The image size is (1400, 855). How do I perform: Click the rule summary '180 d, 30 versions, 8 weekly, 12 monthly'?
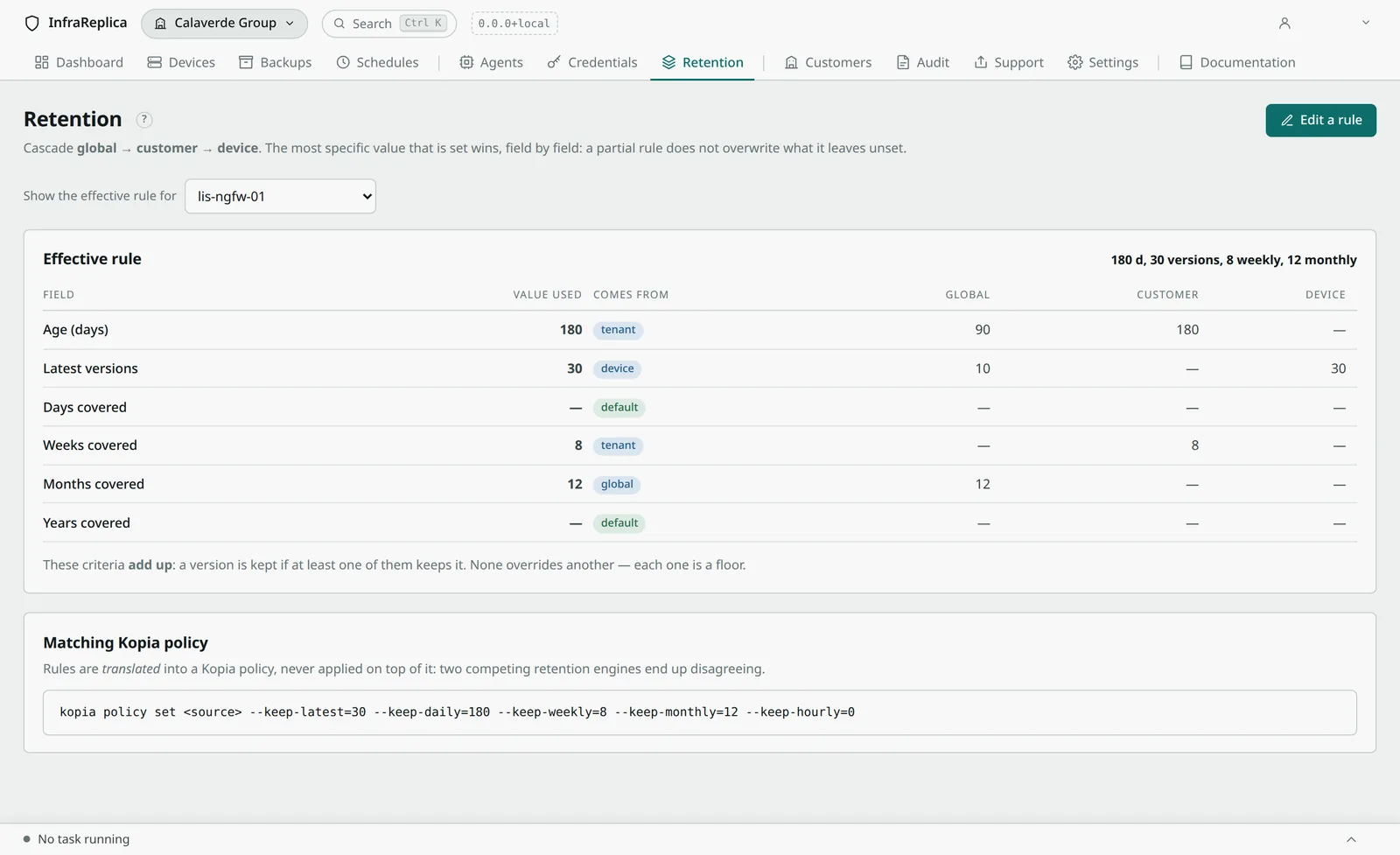(x=1234, y=260)
